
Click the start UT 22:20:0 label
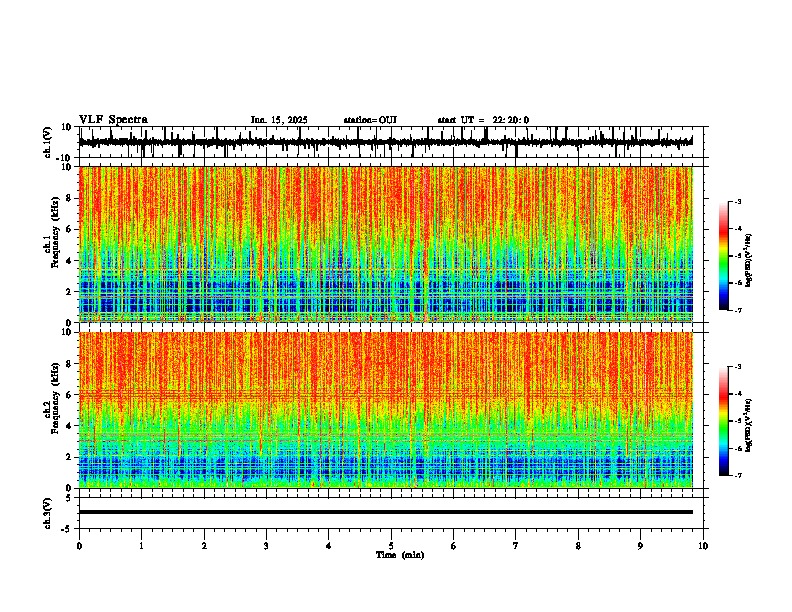(483, 120)
